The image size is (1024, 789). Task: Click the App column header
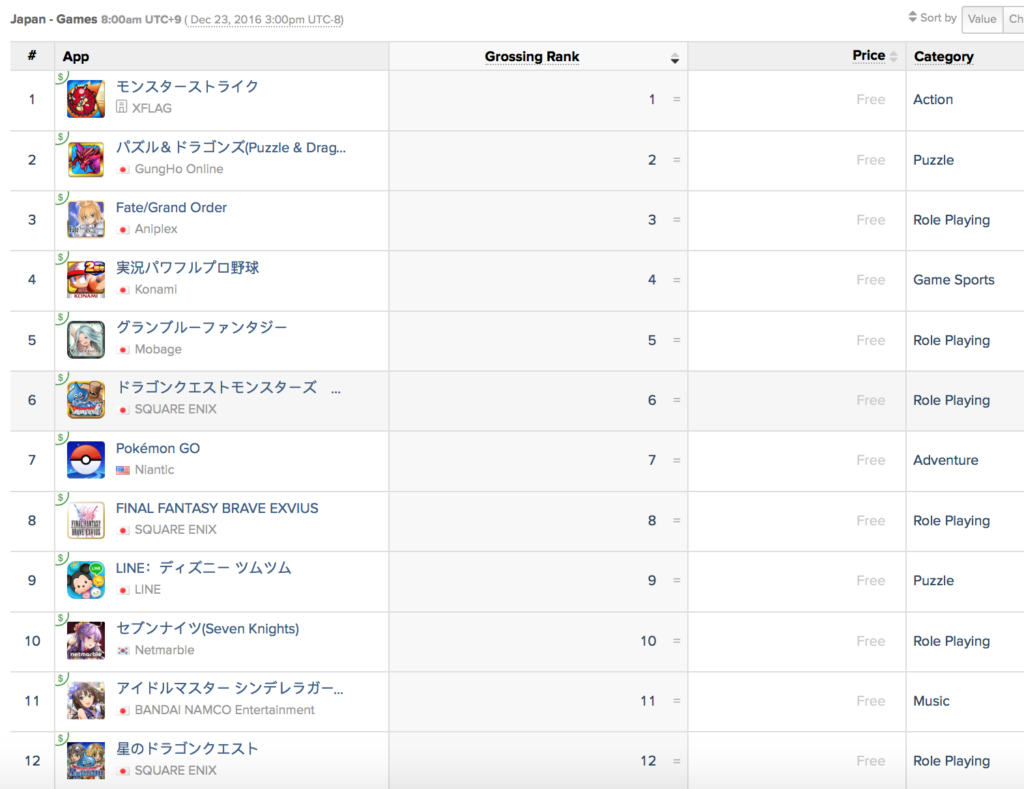76,57
